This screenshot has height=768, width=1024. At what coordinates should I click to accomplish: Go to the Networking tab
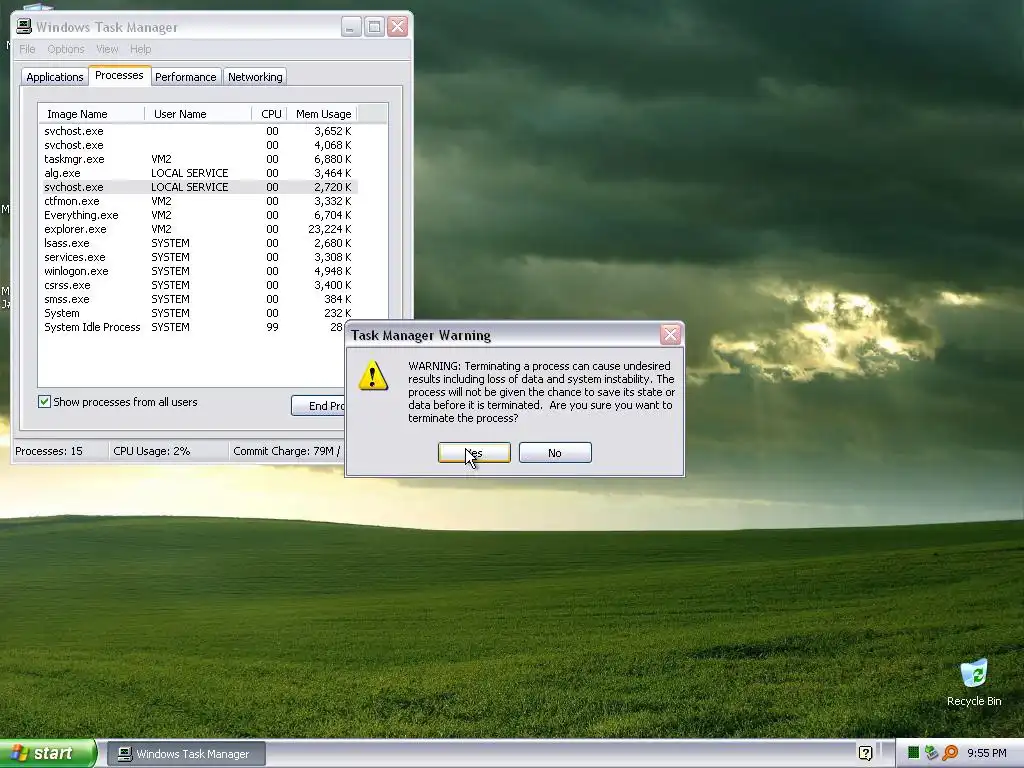(255, 77)
